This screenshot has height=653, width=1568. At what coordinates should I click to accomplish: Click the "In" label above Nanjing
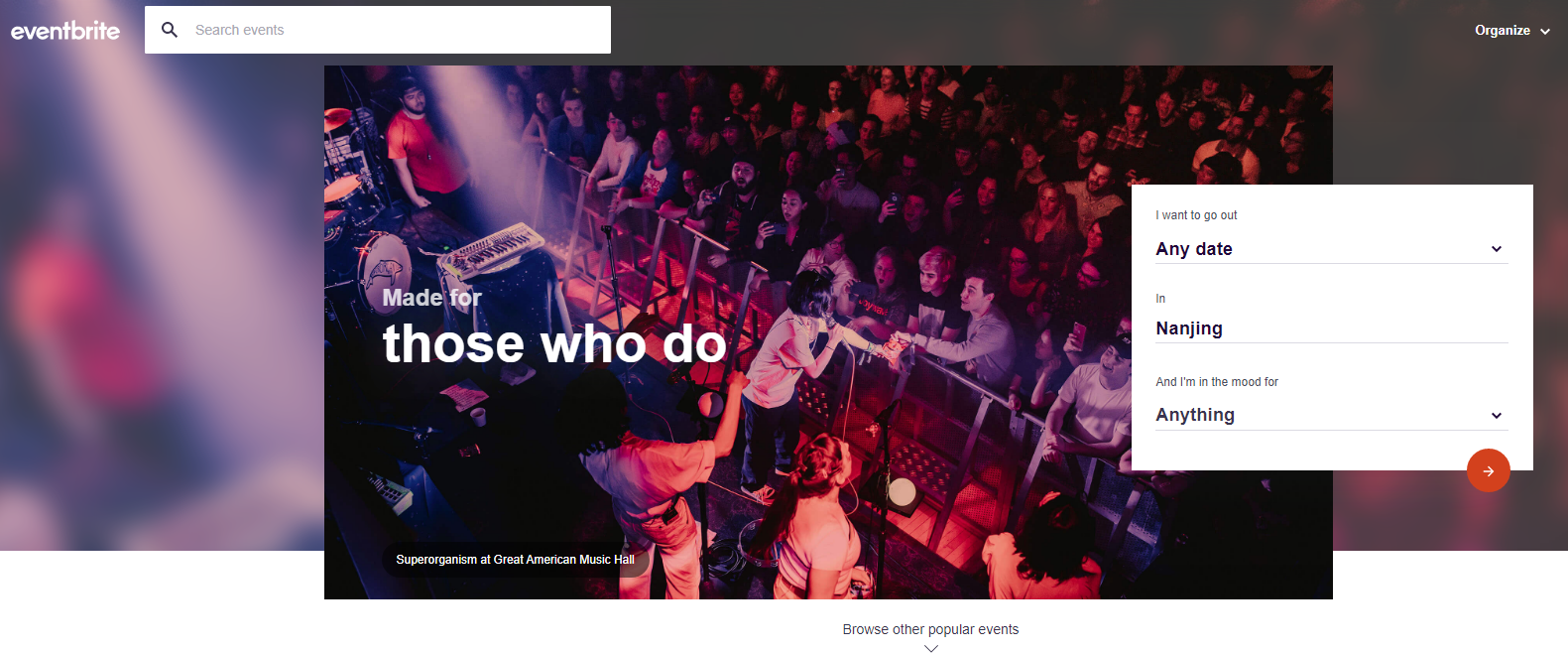(x=1160, y=299)
